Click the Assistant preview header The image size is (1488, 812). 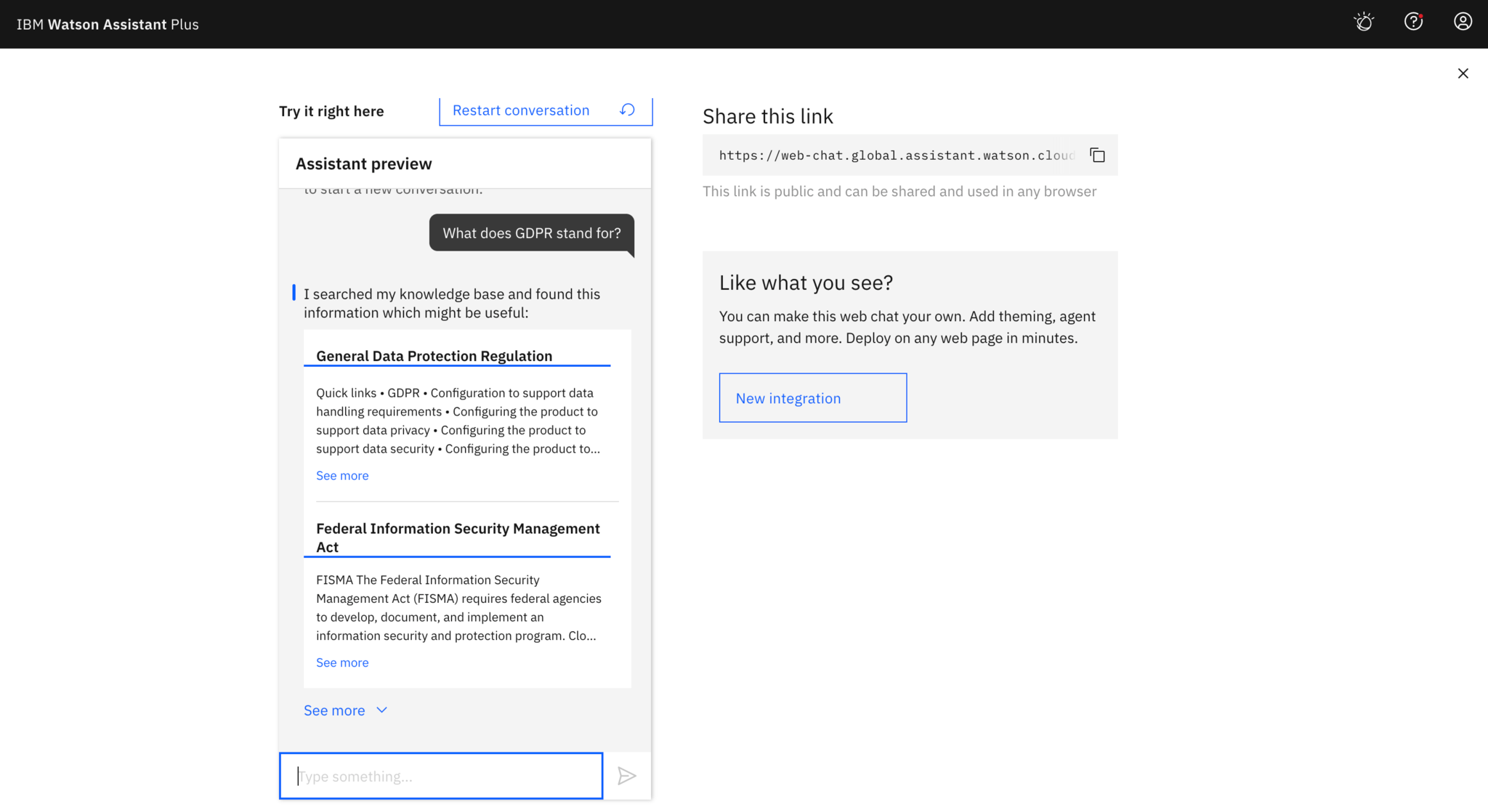(x=364, y=164)
